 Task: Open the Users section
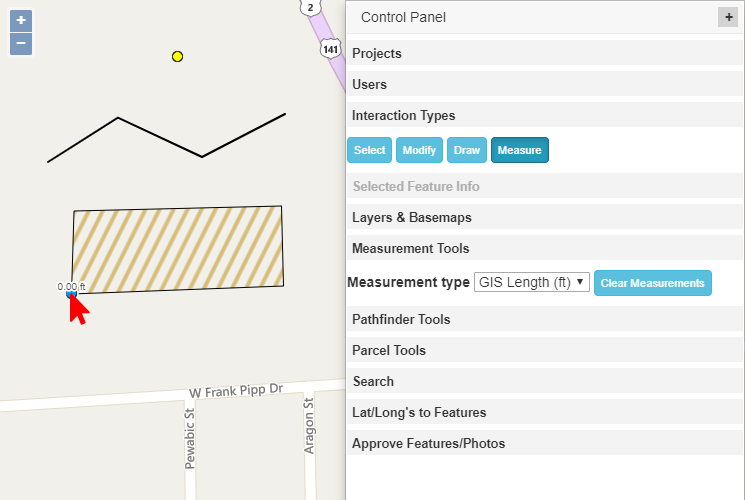tap(369, 85)
